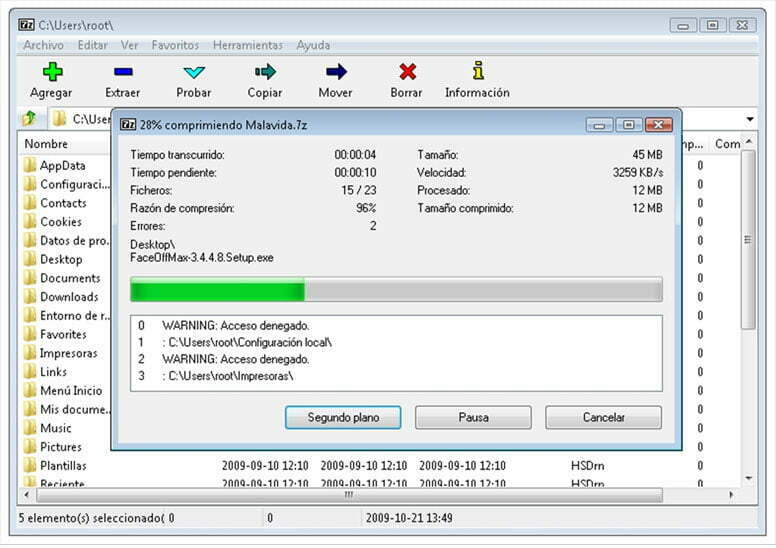Screen dimensions: 776x548
Task: Close the compression progress dialog
Action: pos(659,125)
